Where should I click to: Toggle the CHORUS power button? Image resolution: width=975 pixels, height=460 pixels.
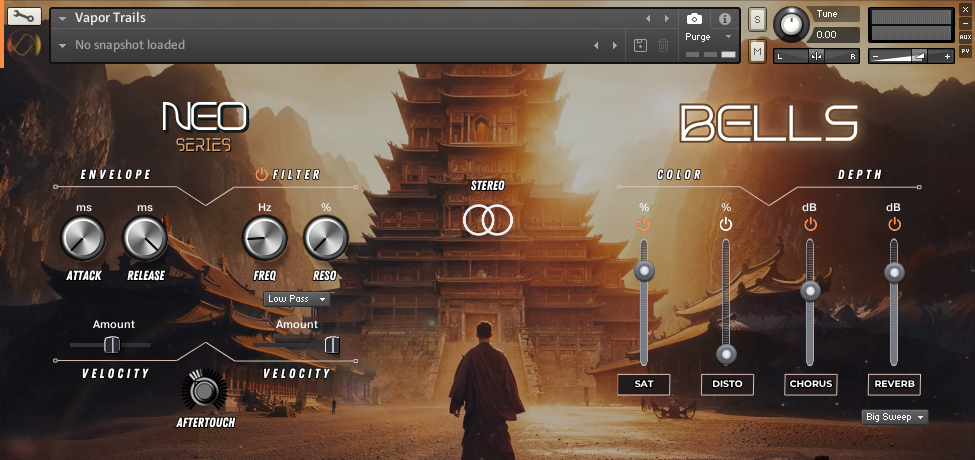tap(810, 224)
